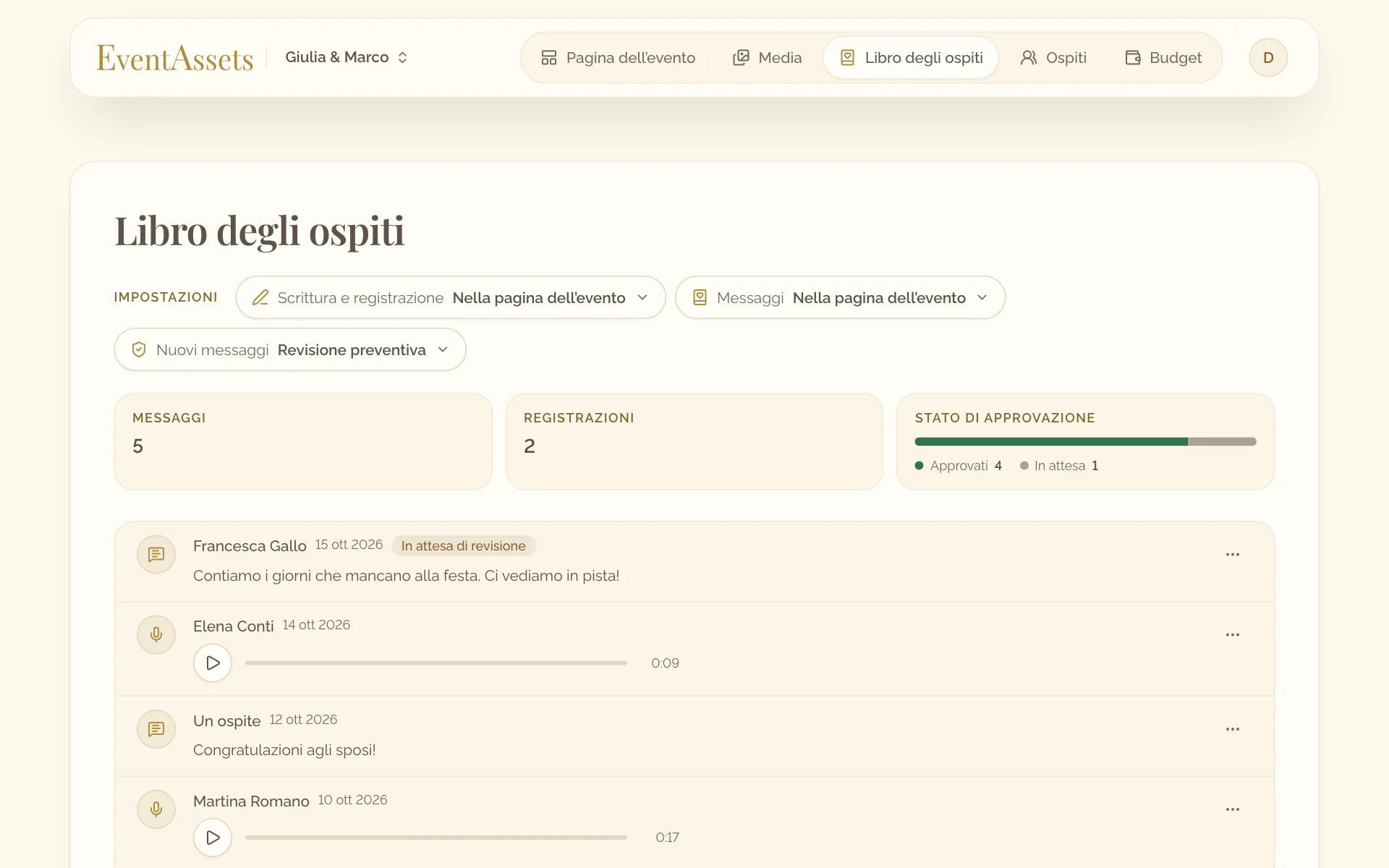Seek within Elena Conti's audio progress bar

(436, 663)
